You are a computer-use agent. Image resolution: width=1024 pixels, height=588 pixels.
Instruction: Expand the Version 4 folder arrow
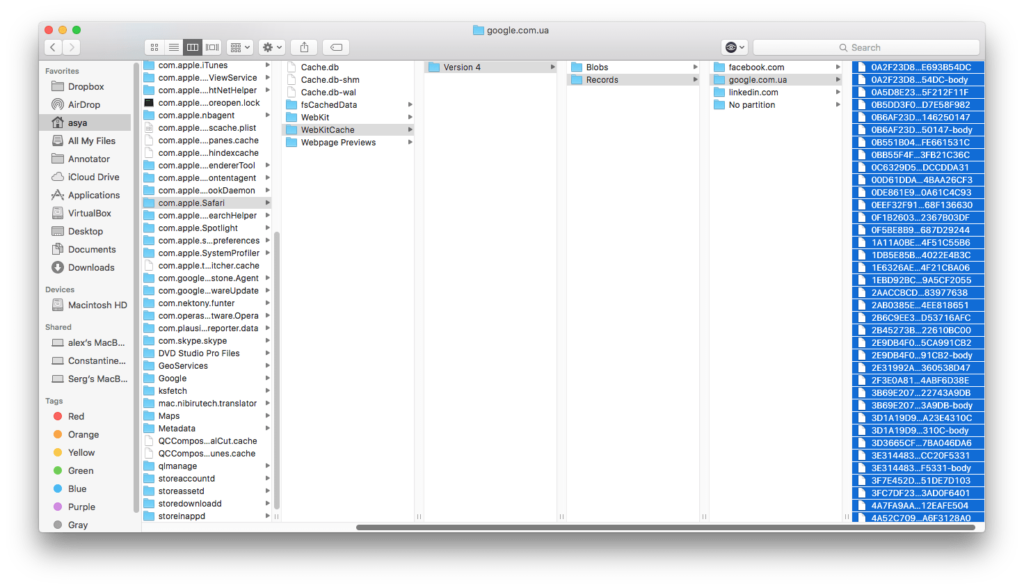(x=552, y=67)
